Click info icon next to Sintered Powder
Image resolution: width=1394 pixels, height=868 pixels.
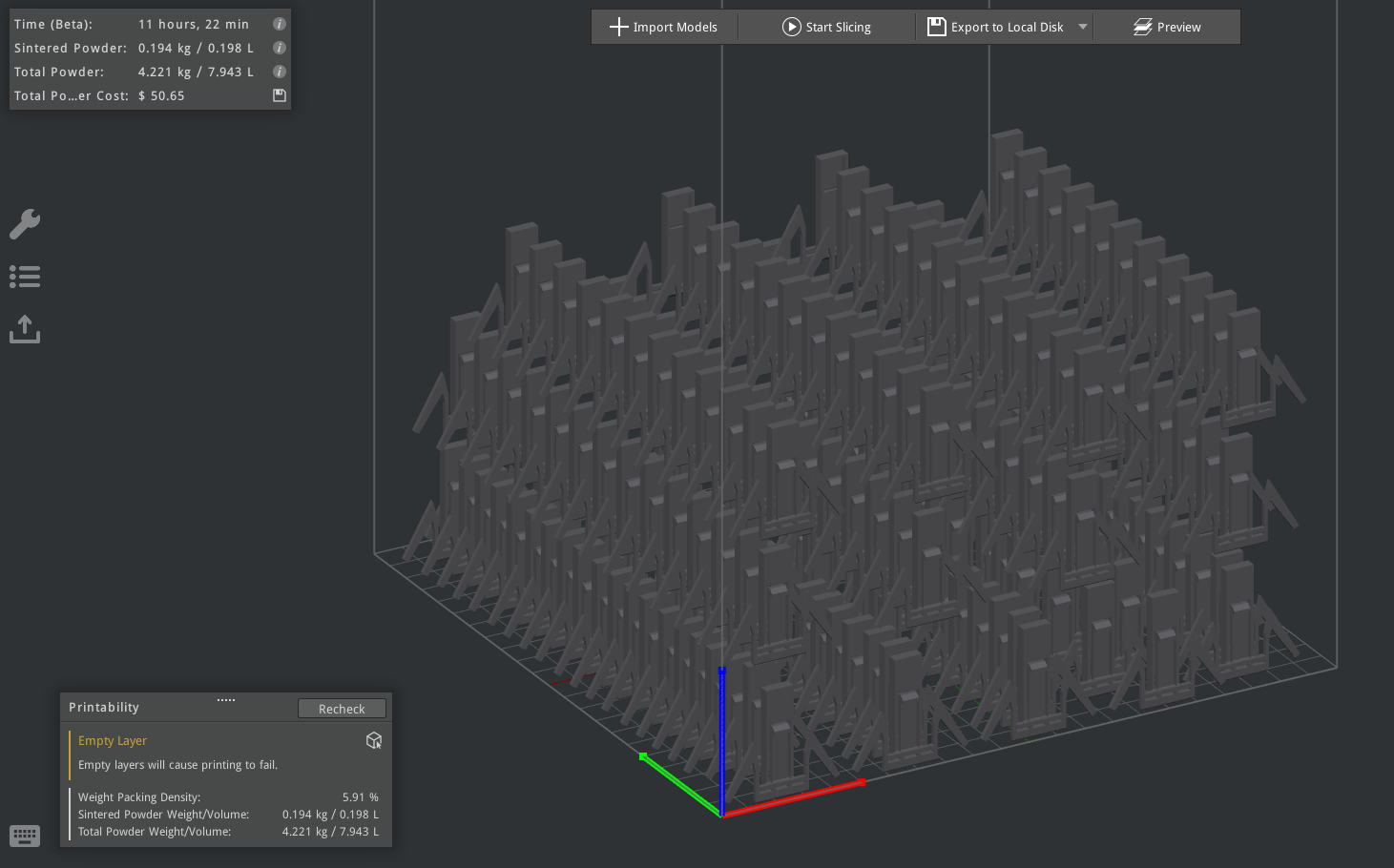coord(280,48)
